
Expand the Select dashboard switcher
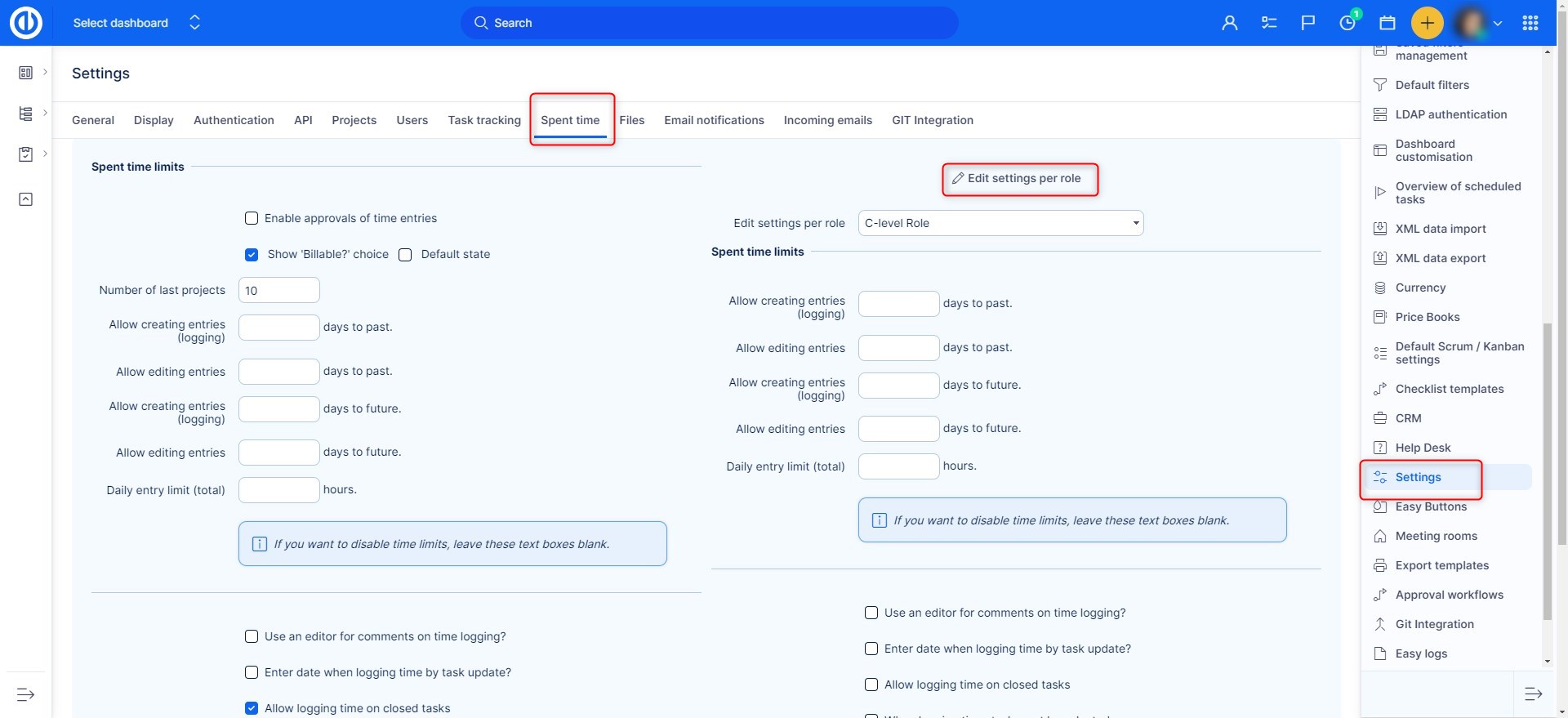click(x=194, y=23)
